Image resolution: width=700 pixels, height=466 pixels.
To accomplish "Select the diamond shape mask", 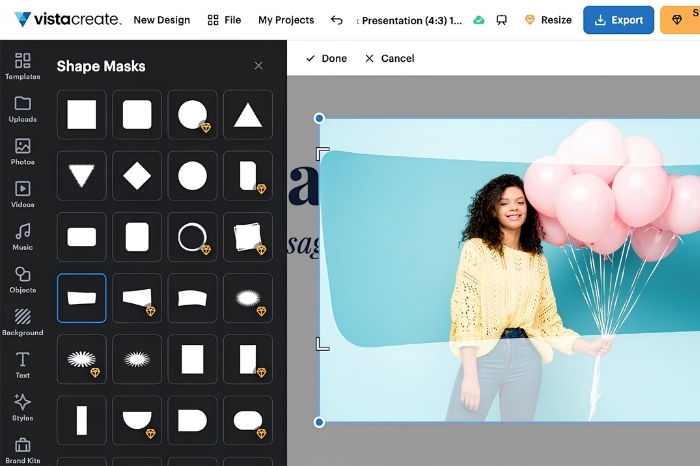I will 137,176.
